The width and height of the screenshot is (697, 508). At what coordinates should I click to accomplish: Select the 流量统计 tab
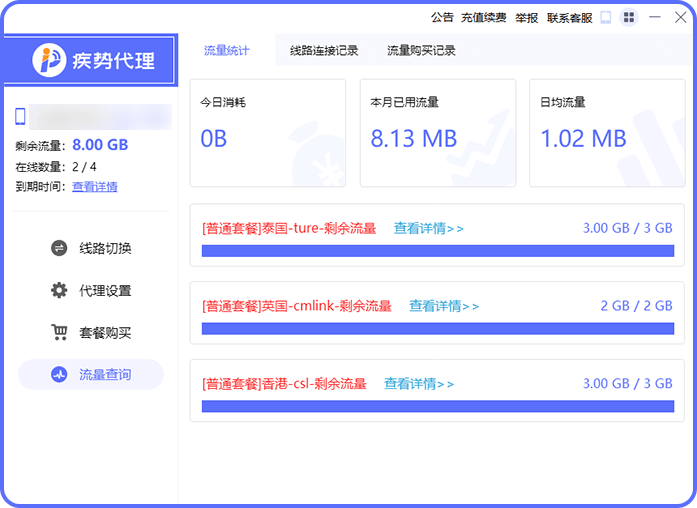click(226, 50)
